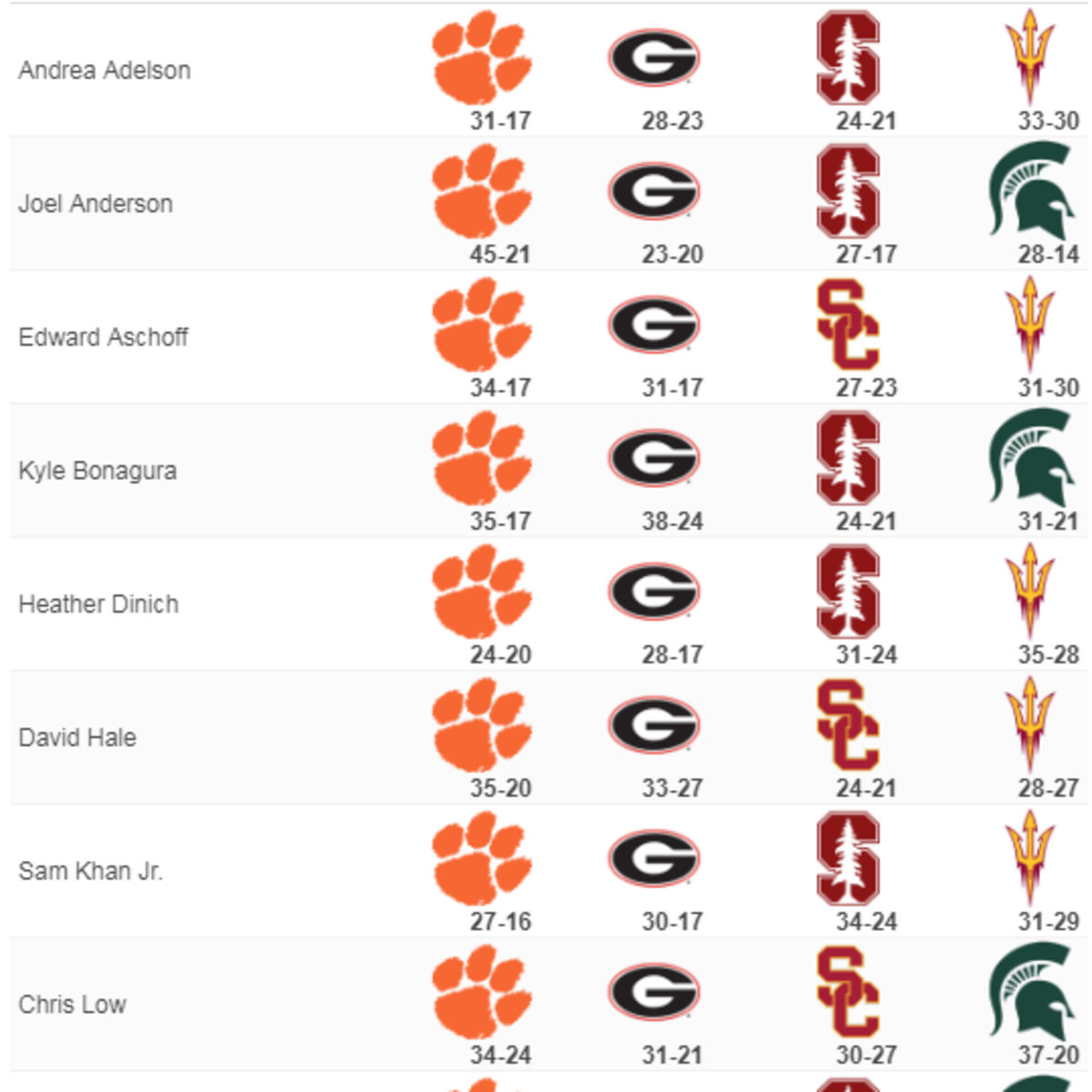Click David Hale's 24-21 USC score
The height and width of the screenshot is (1092, 1092).
tap(866, 788)
